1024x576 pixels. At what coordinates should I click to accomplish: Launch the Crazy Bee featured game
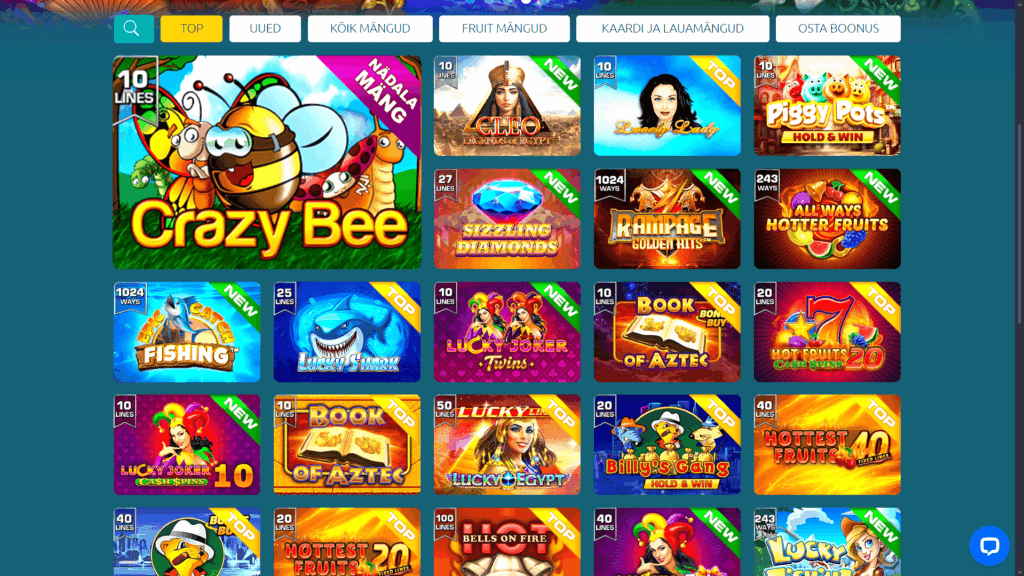click(x=267, y=162)
